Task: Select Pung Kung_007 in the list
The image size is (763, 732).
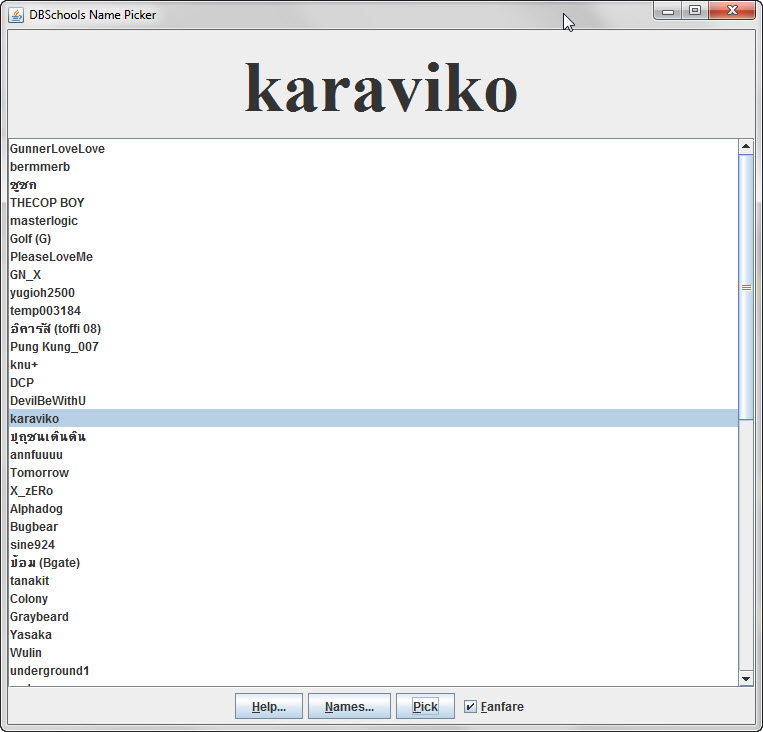Action: click(x=373, y=347)
